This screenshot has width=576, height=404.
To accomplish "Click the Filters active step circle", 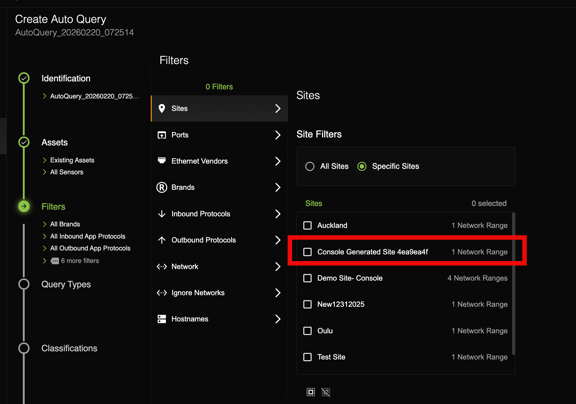I will [x=24, y=206].
